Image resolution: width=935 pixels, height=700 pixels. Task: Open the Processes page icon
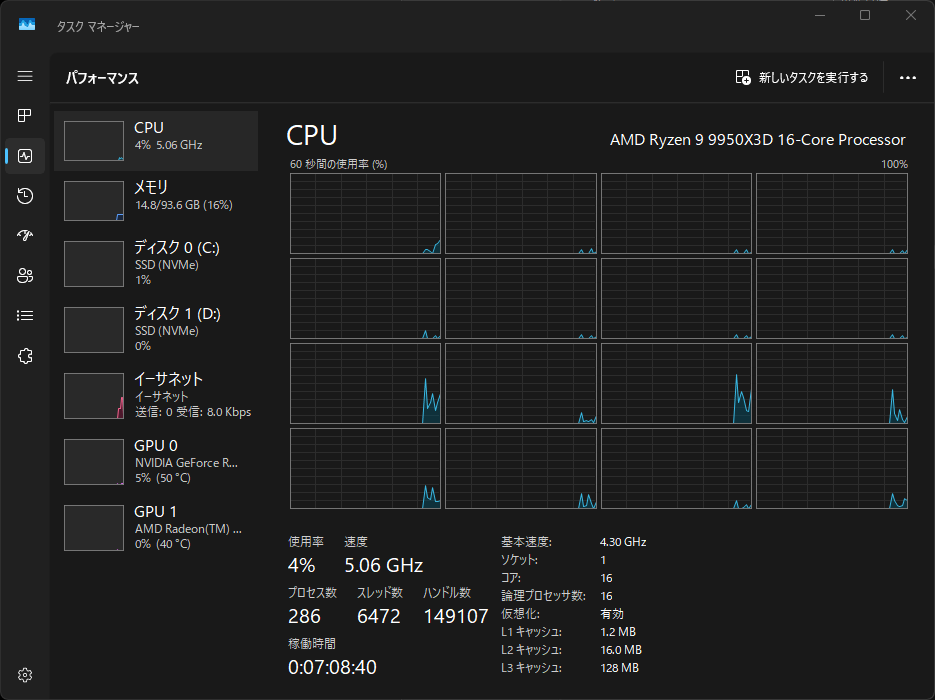25,116
